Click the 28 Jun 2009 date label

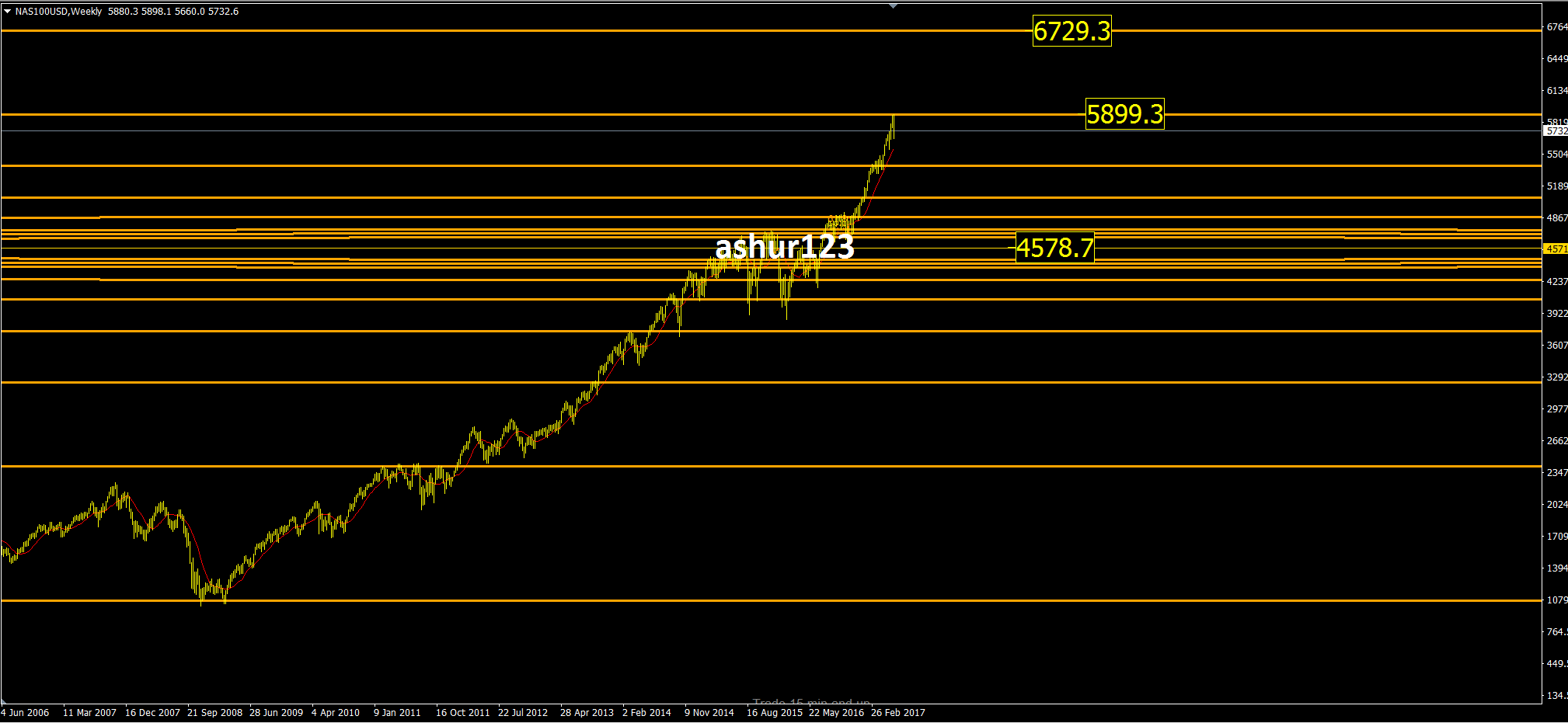pos(276,713)
